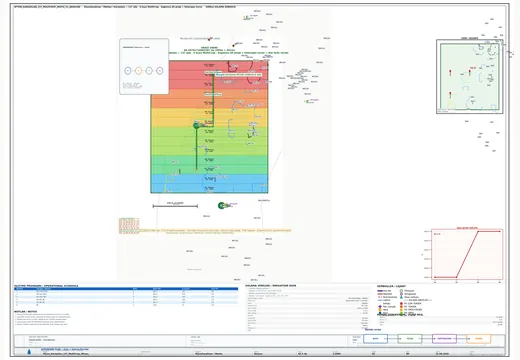Click the hatched pattern block left of yellow strip
The height and width of the screenshot is (360, 520).
129,225
